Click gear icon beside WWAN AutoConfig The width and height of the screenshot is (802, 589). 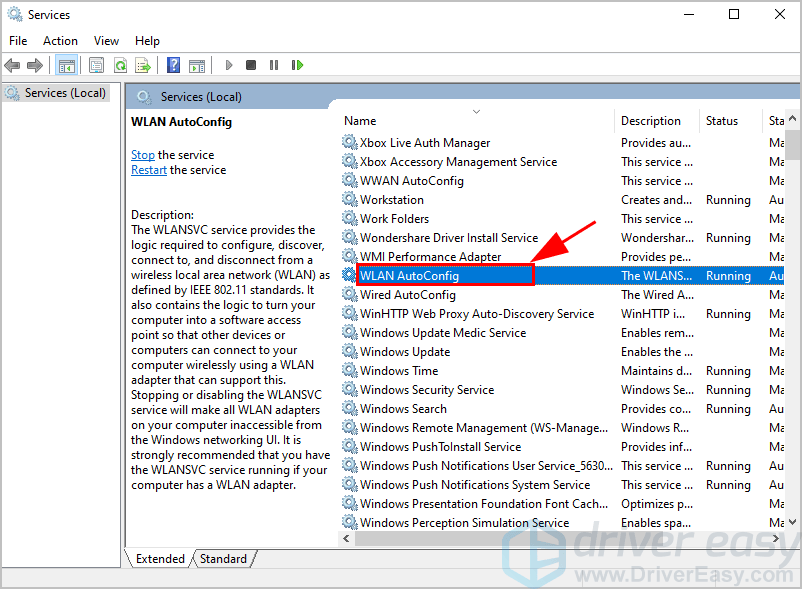350,180
